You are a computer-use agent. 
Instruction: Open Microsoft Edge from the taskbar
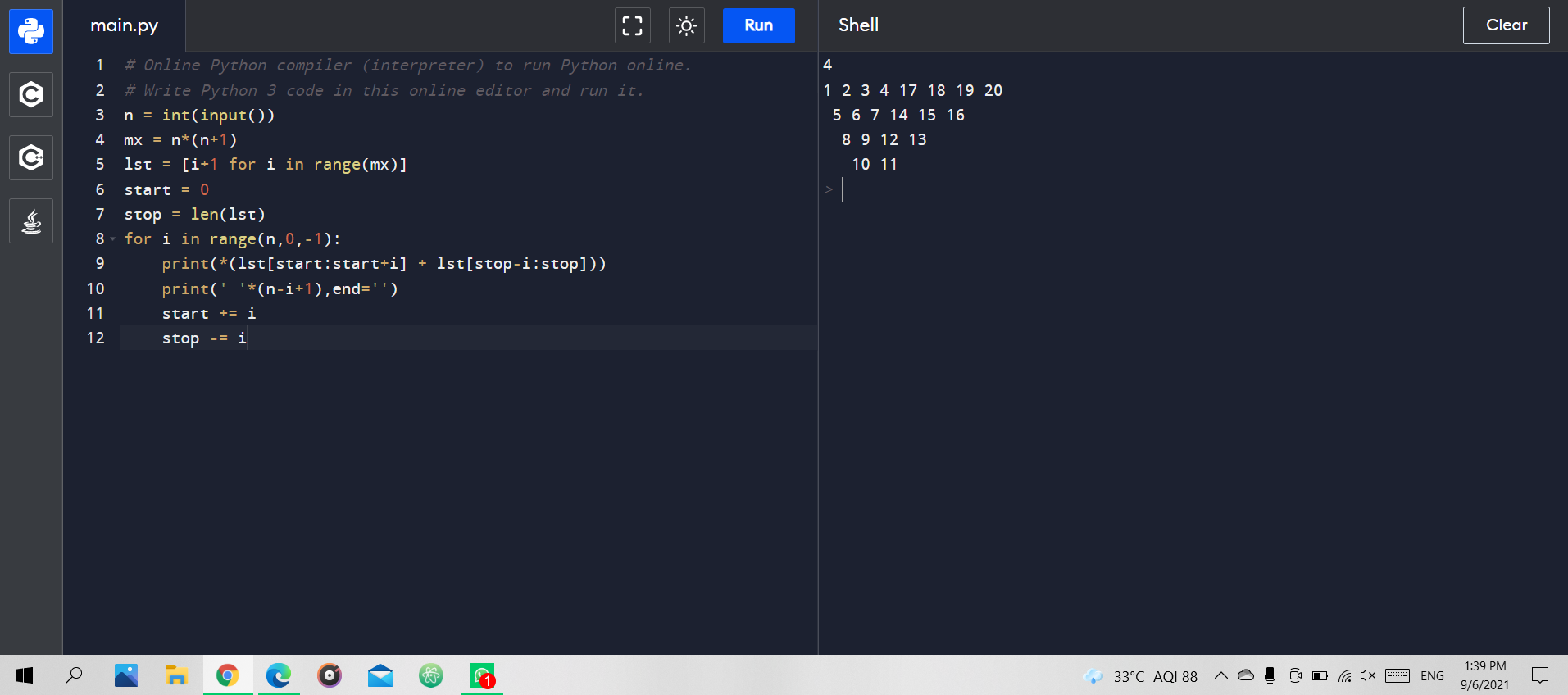tap(279, 675)
